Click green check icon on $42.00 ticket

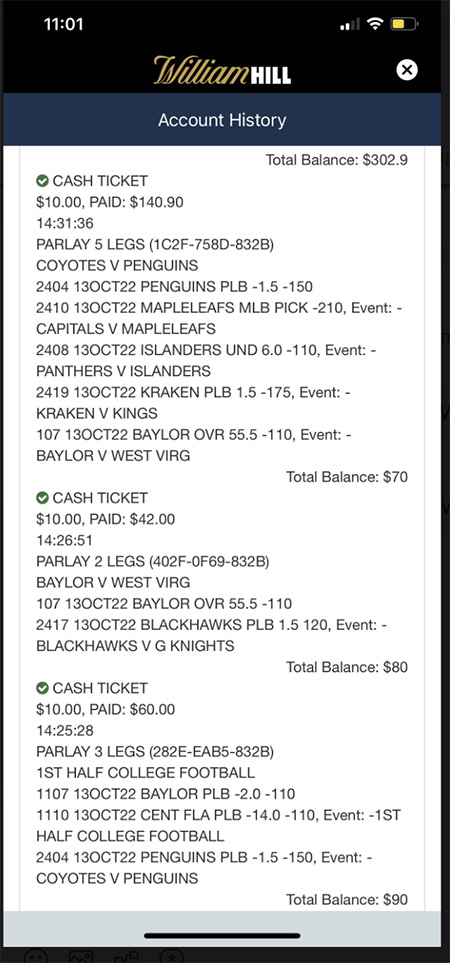[x=42, y=497]
